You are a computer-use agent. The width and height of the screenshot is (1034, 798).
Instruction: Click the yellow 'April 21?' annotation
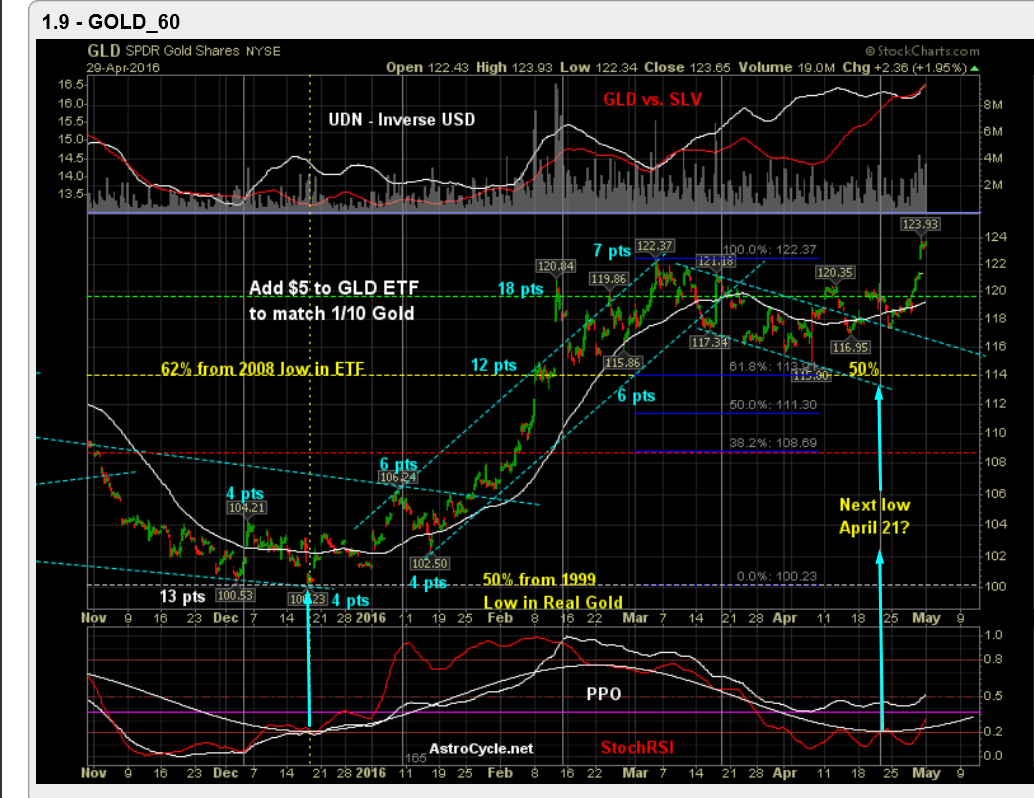(x=874, y=528)
